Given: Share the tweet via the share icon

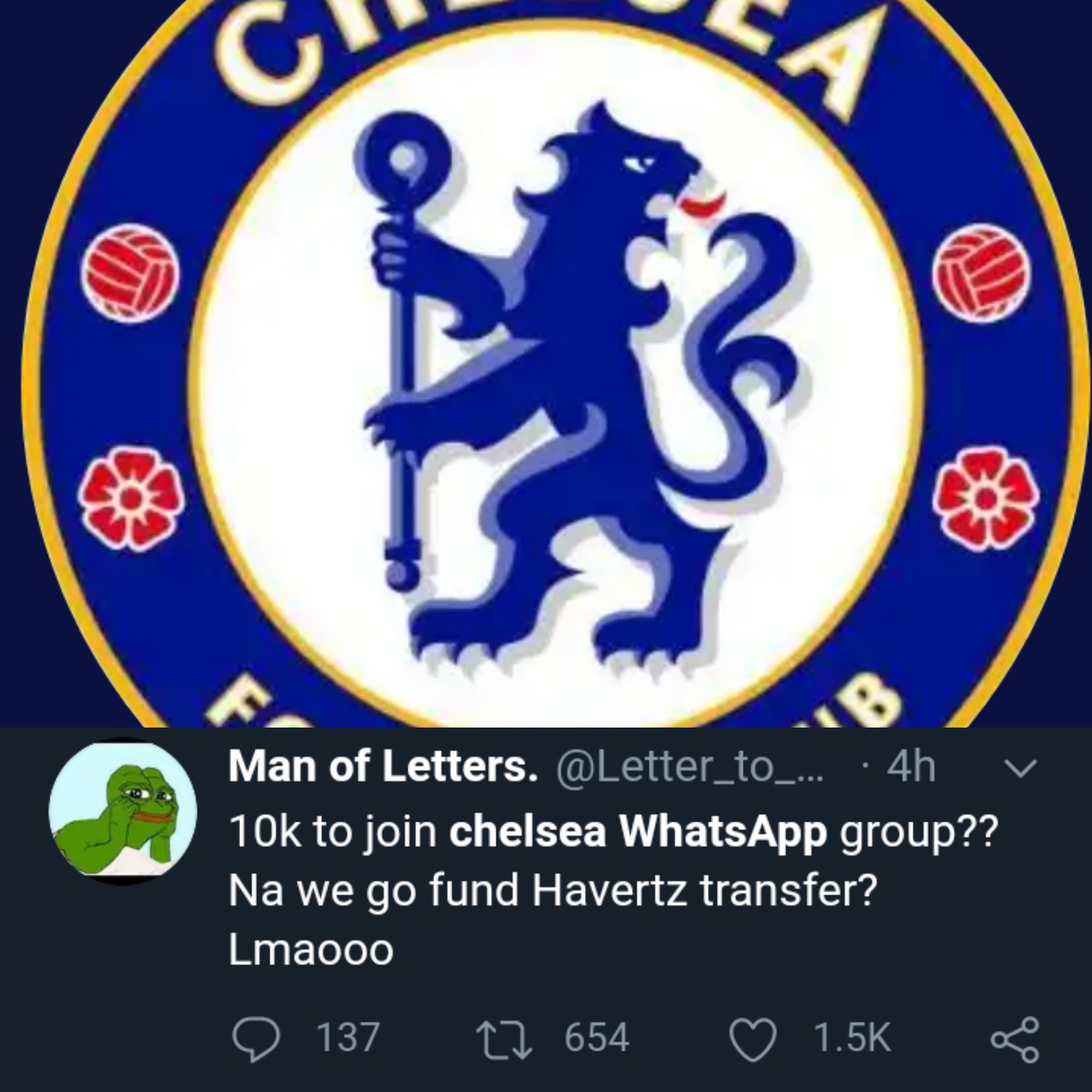Looking at the screenshot, I should tap(1014, 1038).
